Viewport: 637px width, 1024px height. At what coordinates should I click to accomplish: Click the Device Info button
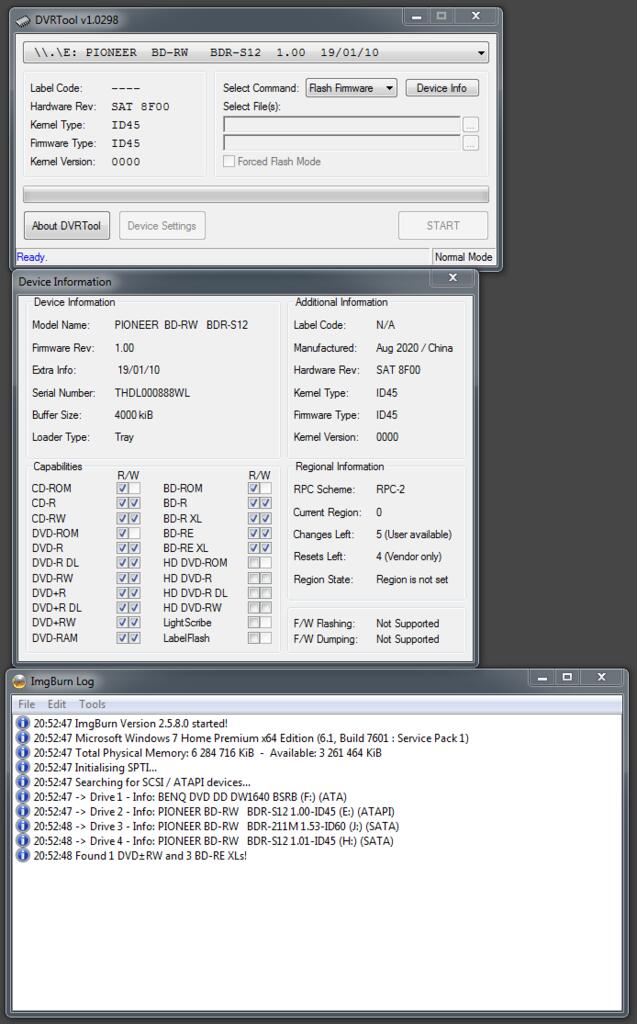pos(442,88)
